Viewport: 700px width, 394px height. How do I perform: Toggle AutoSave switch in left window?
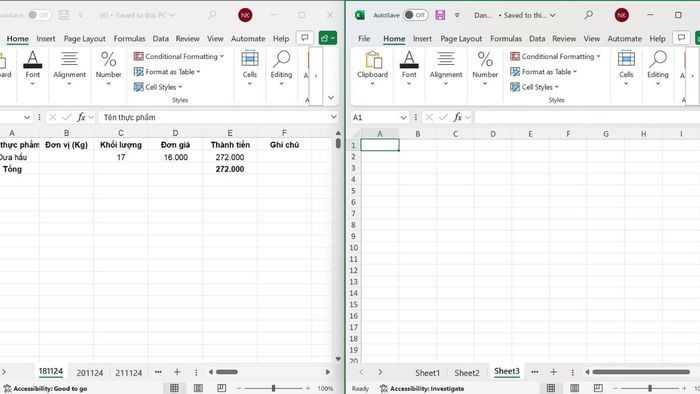(39, 15)
